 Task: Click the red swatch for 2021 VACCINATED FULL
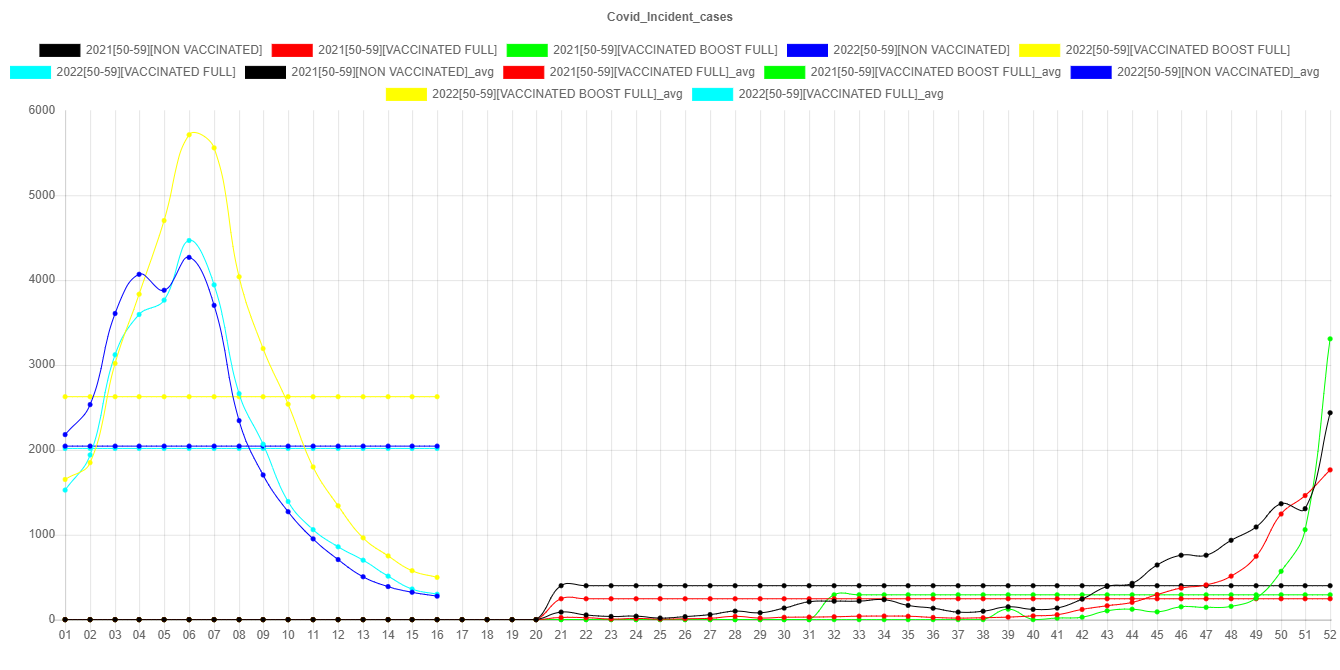tap(292, 50)
